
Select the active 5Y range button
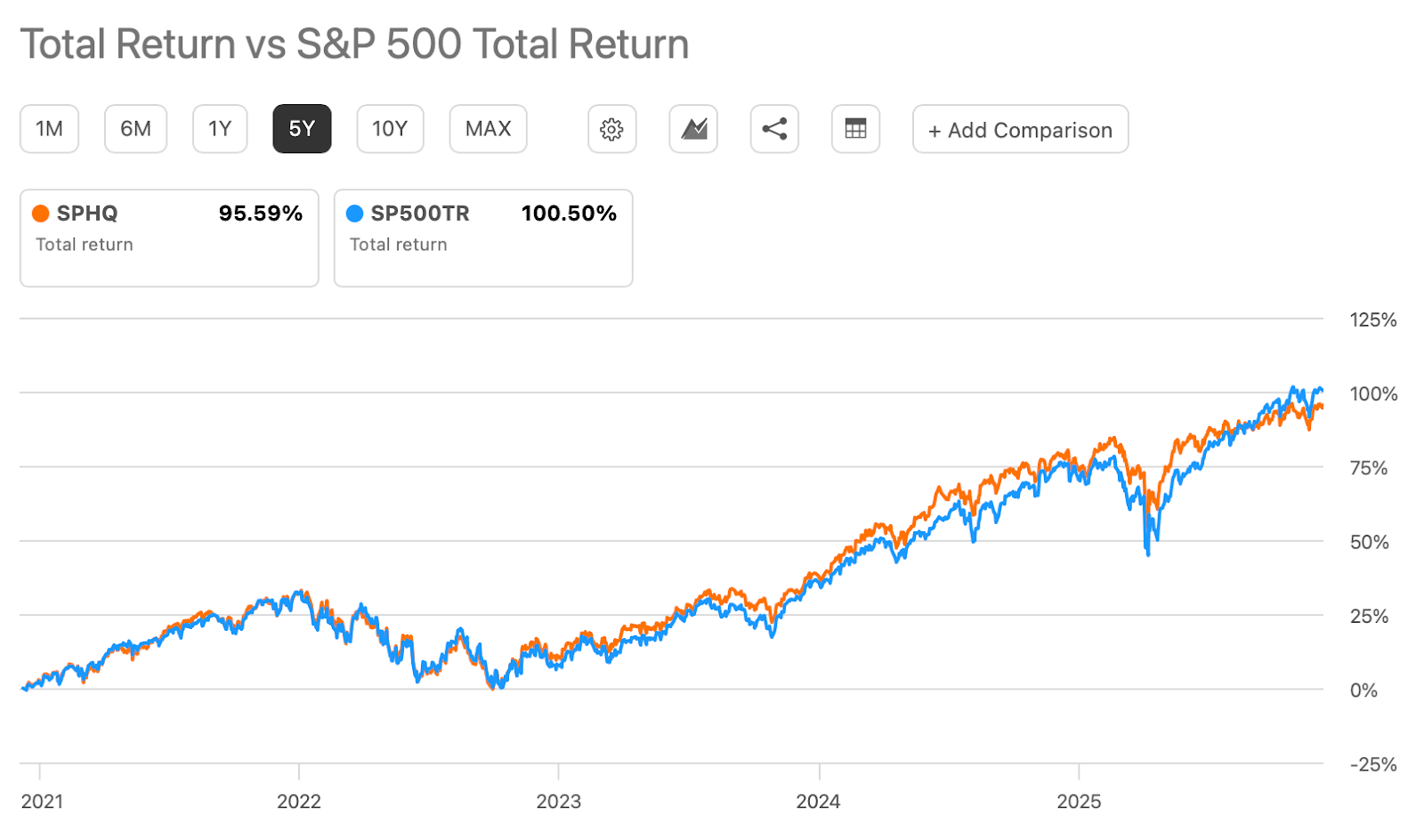pyautogui.click(x=302, y=129)
